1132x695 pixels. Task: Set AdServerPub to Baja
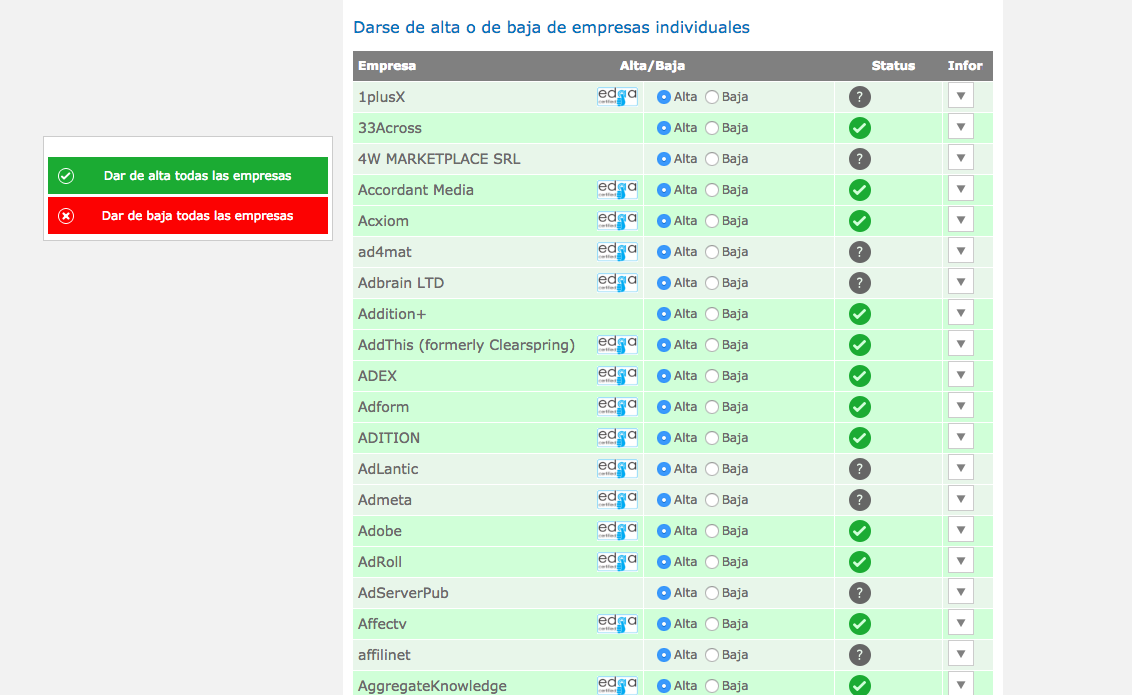click(712, 593)
